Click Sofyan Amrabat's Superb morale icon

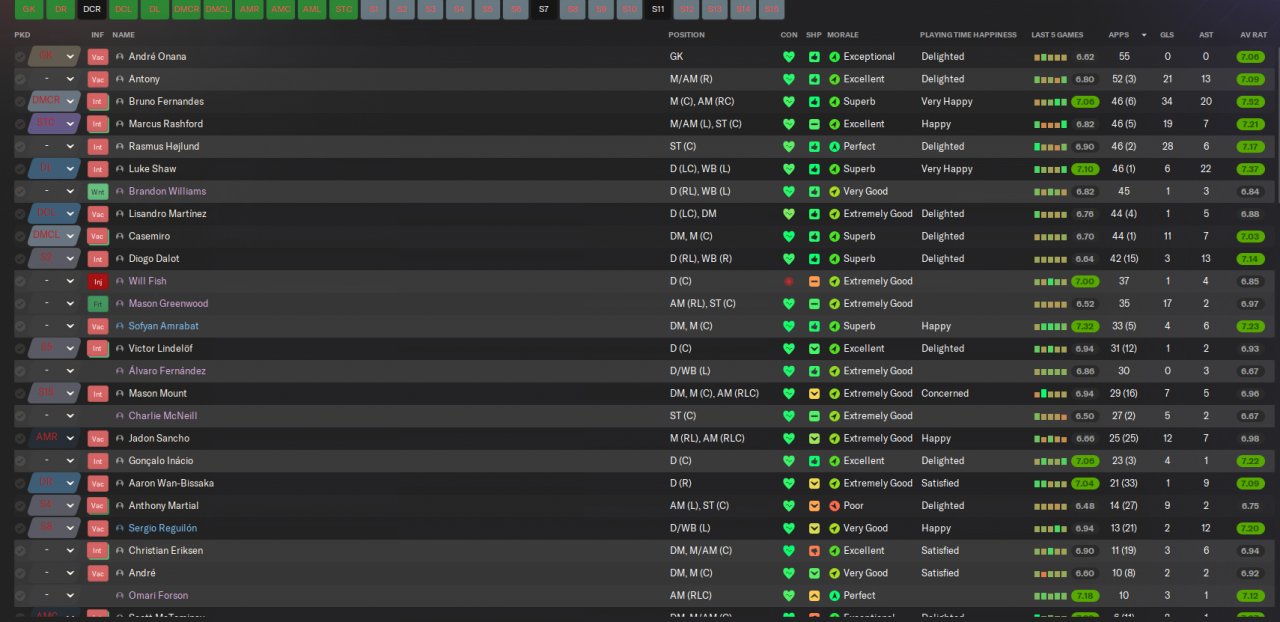pyautogui.click(x=835, y=327)
